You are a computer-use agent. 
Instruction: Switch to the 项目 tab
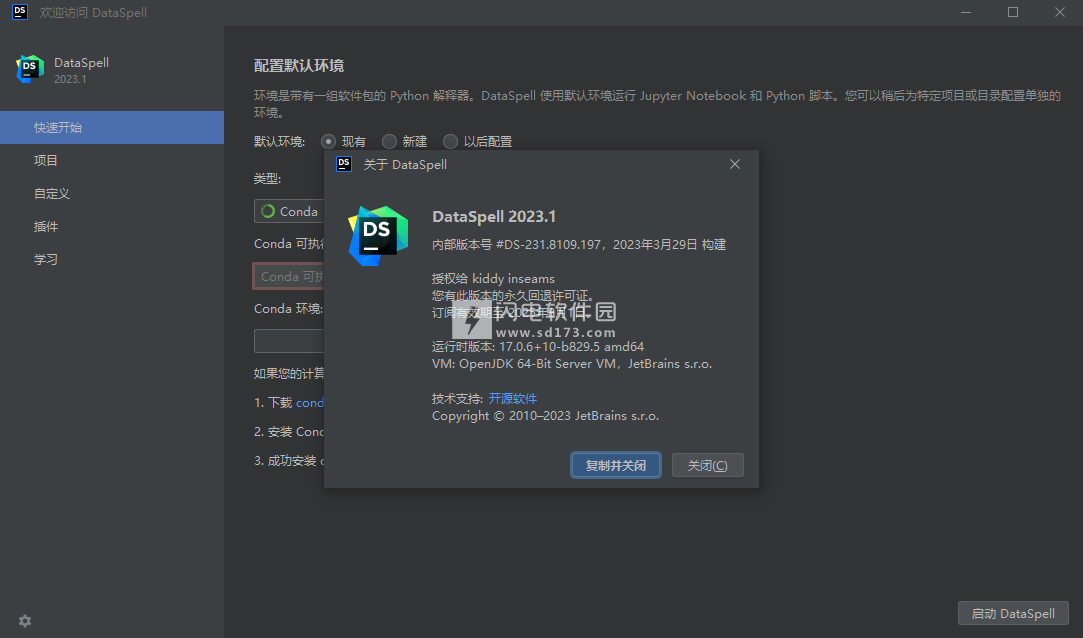[x=112, y=161]
